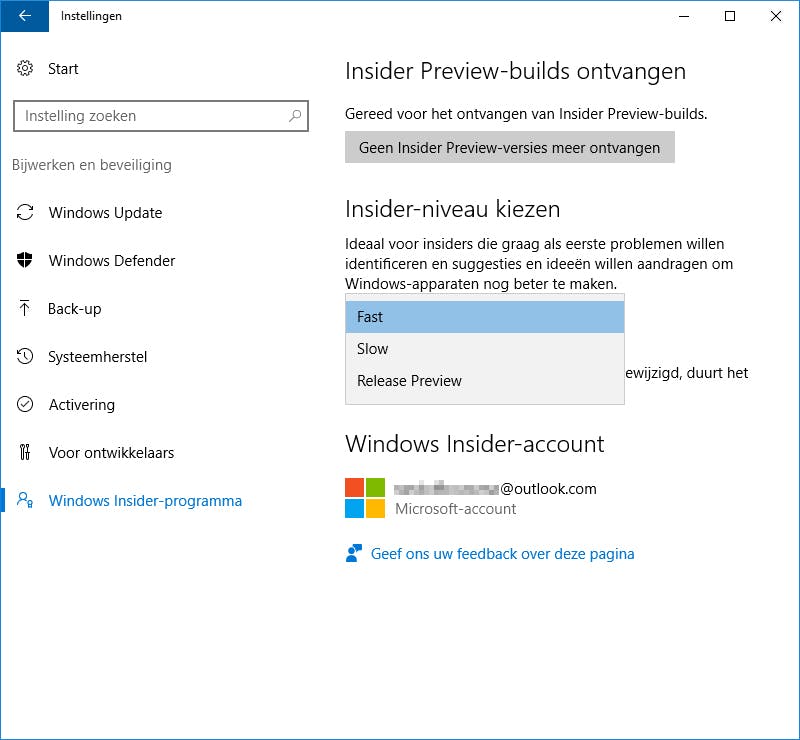This screenshot has width=800, height=740.
Task: Choose Fast in the Insider level dropdown
Action: coord(485,317)
